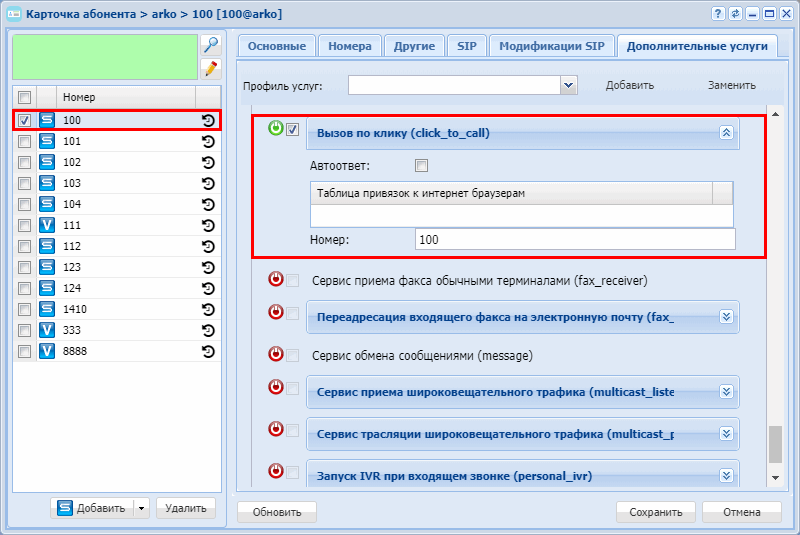Click the services list scrollbar thumb

(x=776, y=445)
